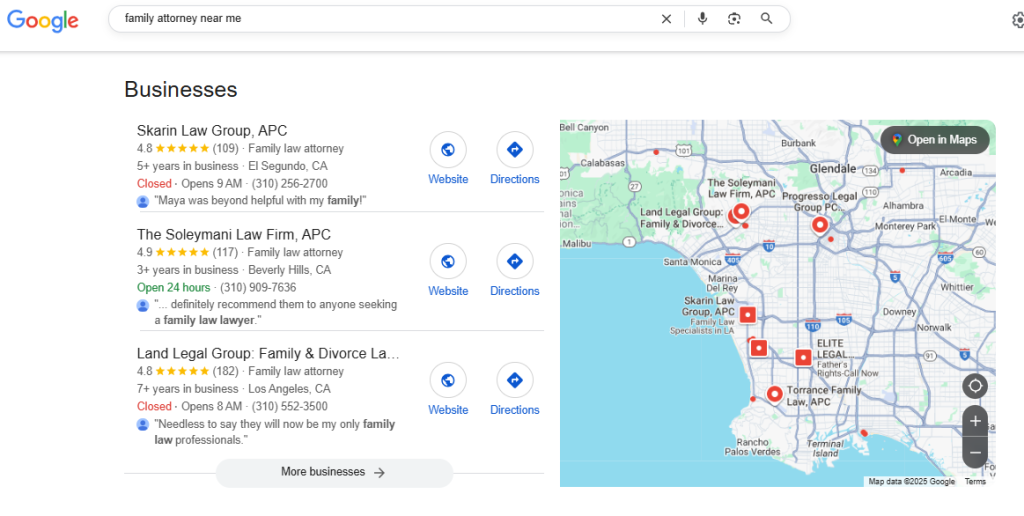Click 'Open 24 hours' status text
Image resolution: width=1024 pixels, height=516 pixels.
pyautogui.click(x=174, y=287)
